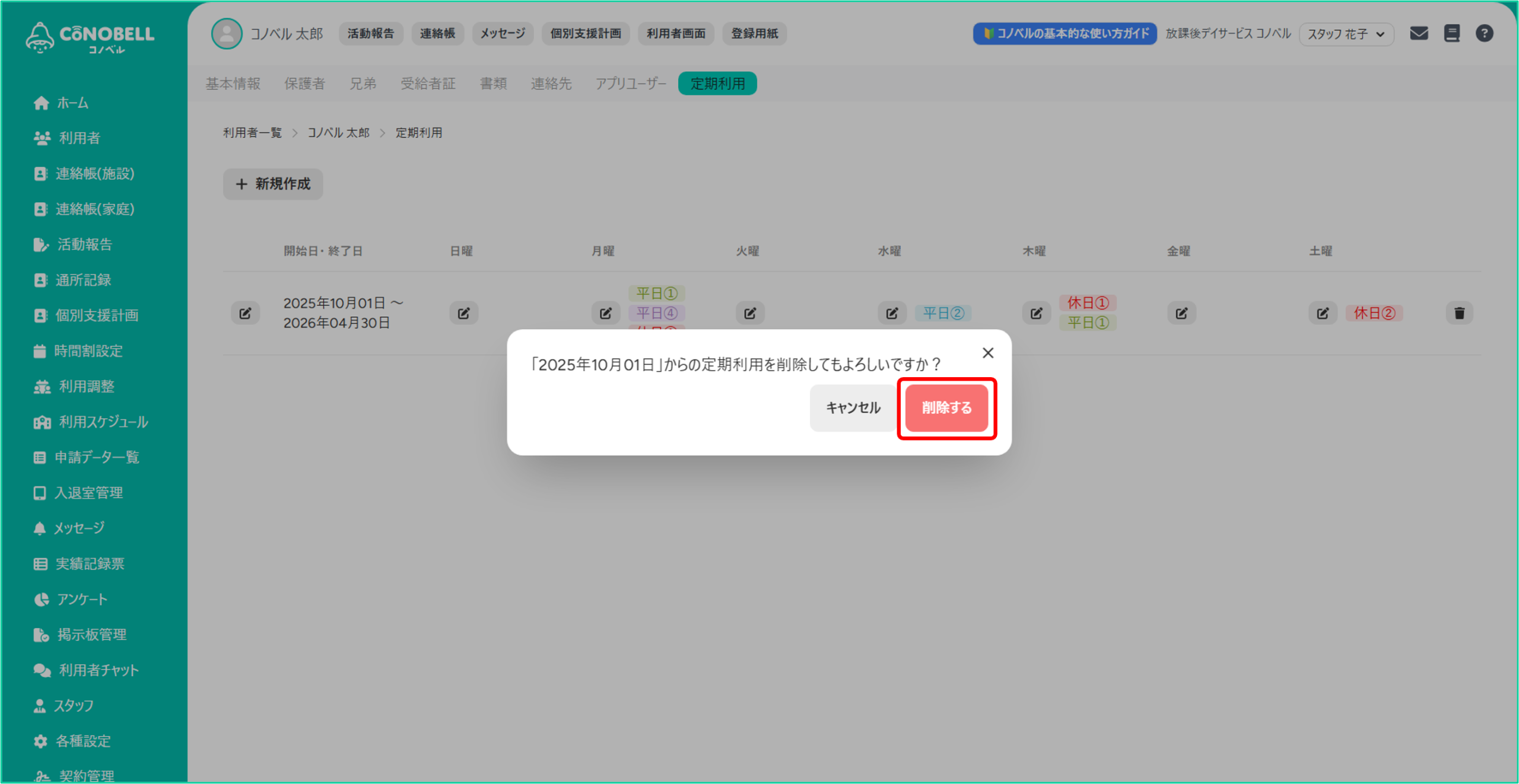The height and width of the screenshot is (784, 1519).
Task: Edit the Sunday (日曜) schedule cell
Action: (x=463, y=313)
